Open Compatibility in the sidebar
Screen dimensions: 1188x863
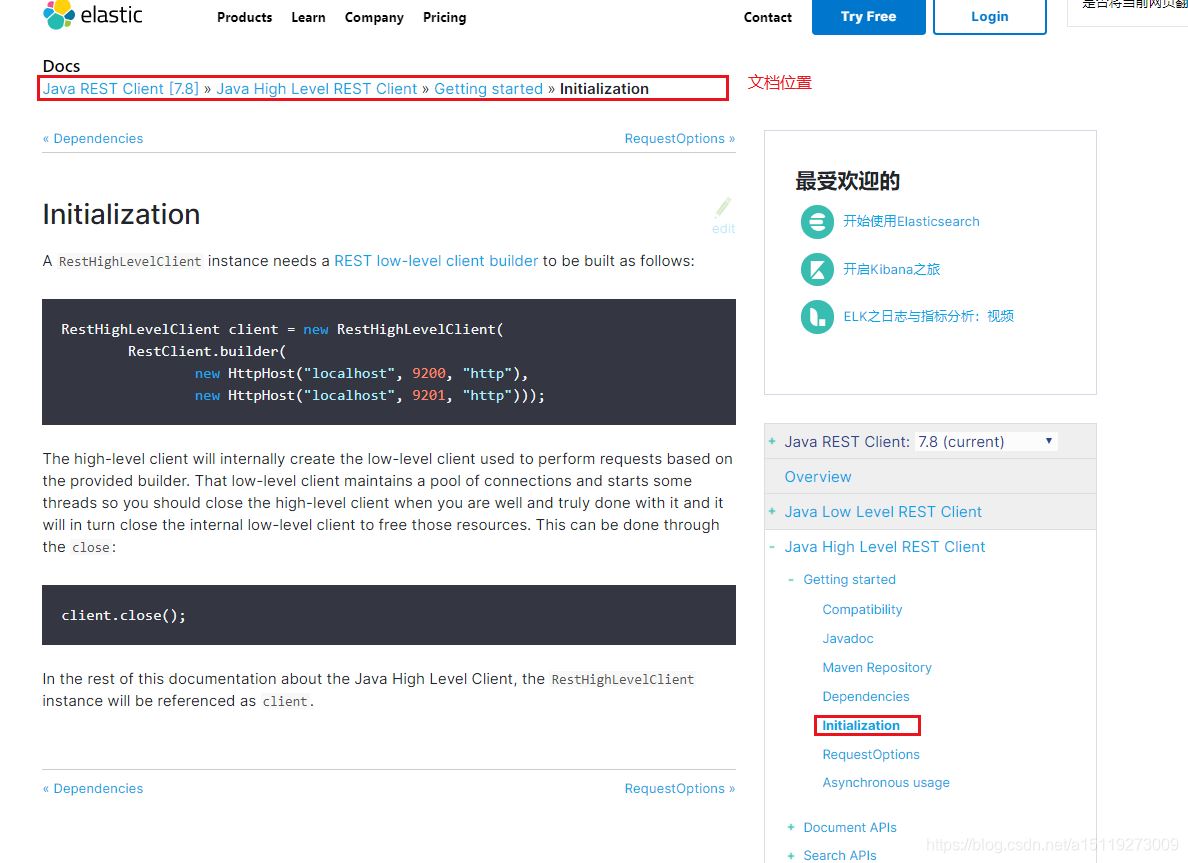pyautogui.click(x=862, y=609)
